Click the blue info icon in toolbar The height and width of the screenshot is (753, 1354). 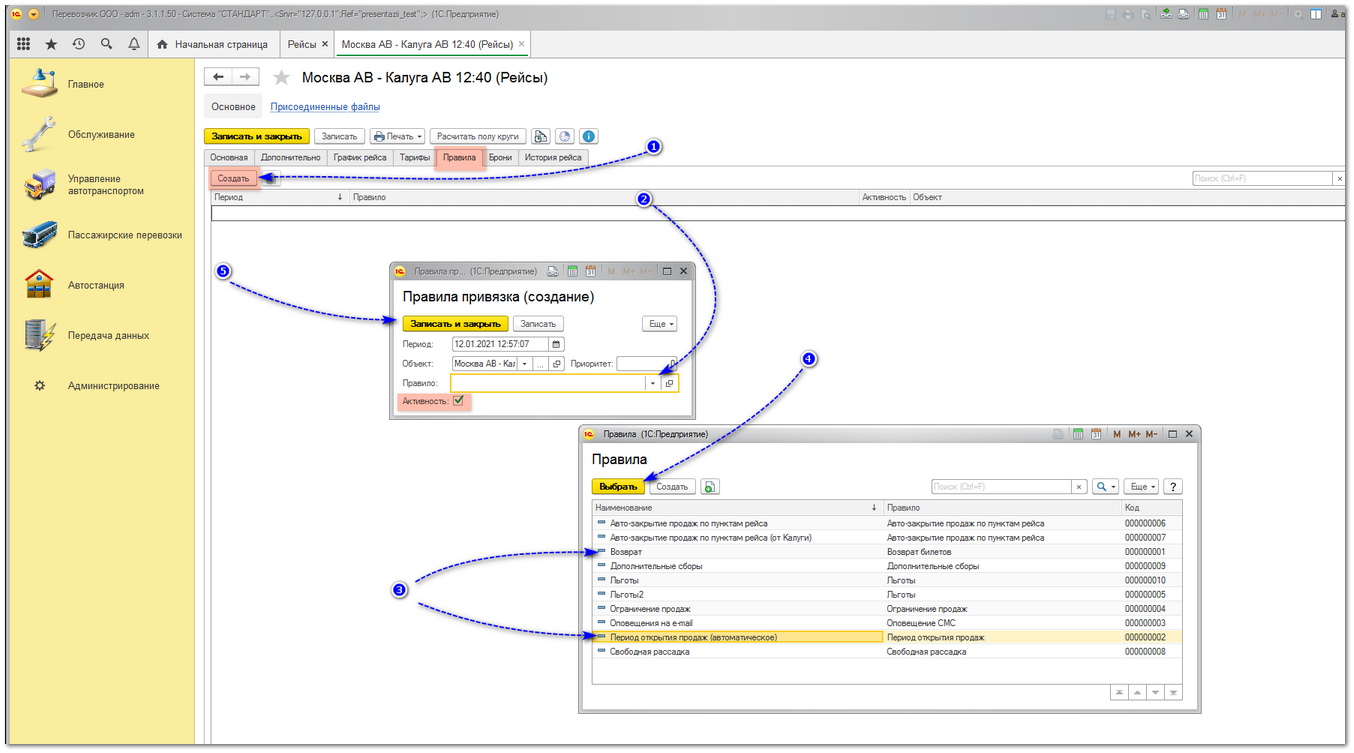click(589, 137)
